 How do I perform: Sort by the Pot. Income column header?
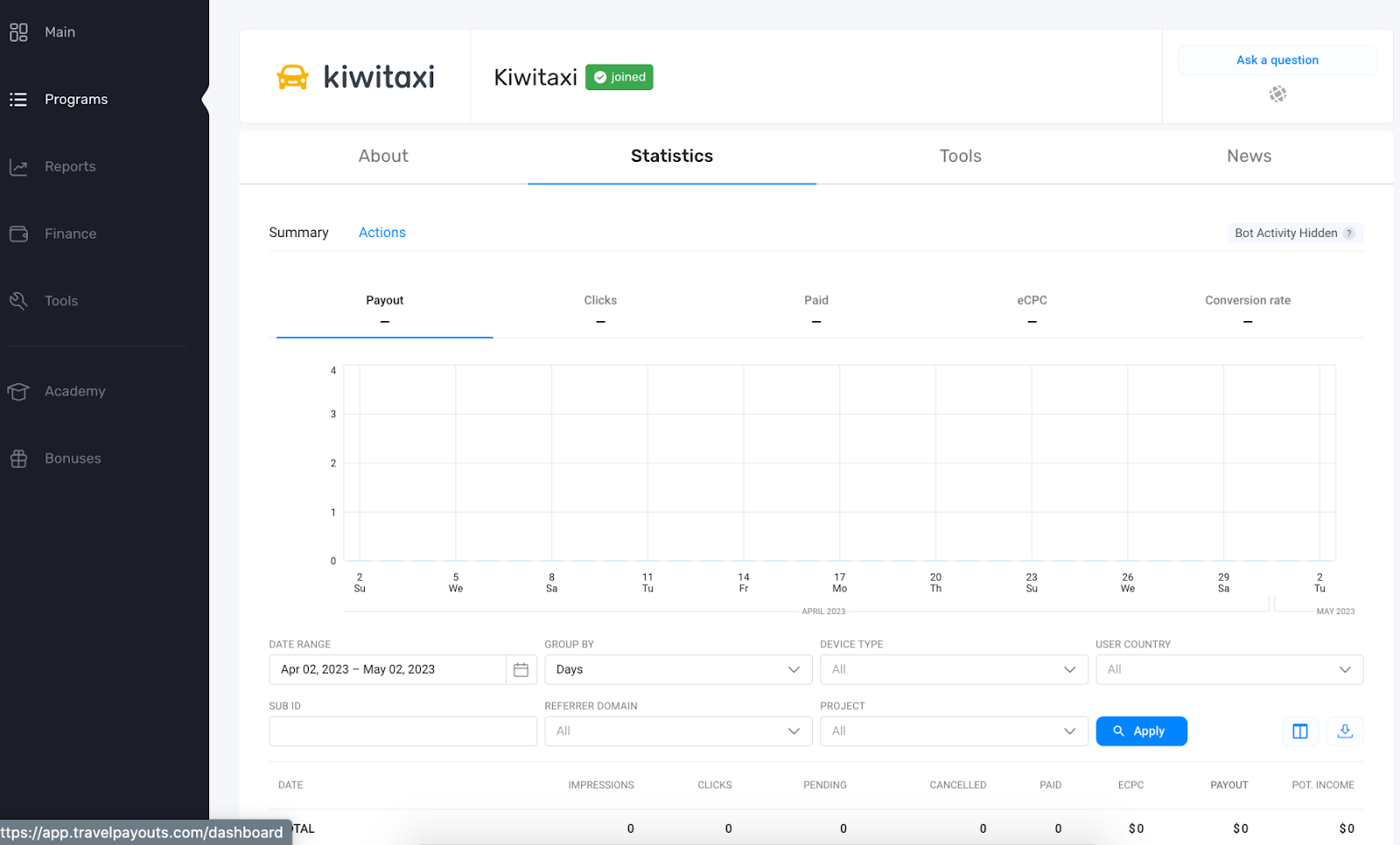pyautogui.click(x=1322, y=786)
